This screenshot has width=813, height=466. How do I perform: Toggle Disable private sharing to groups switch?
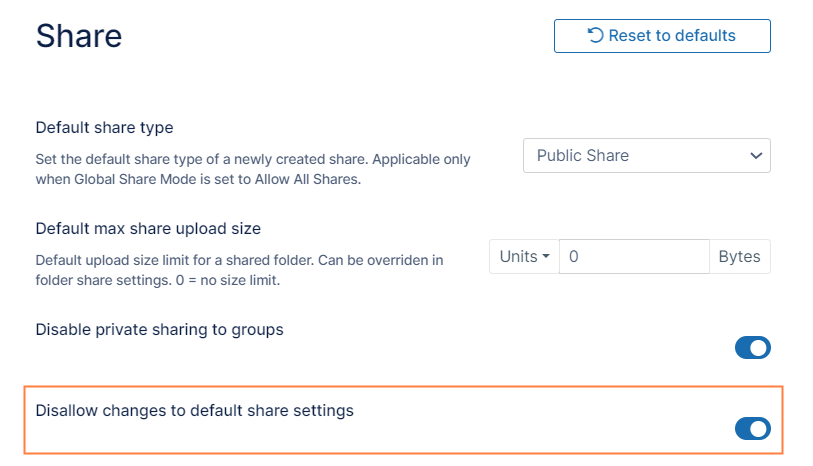tap(752, 347)
